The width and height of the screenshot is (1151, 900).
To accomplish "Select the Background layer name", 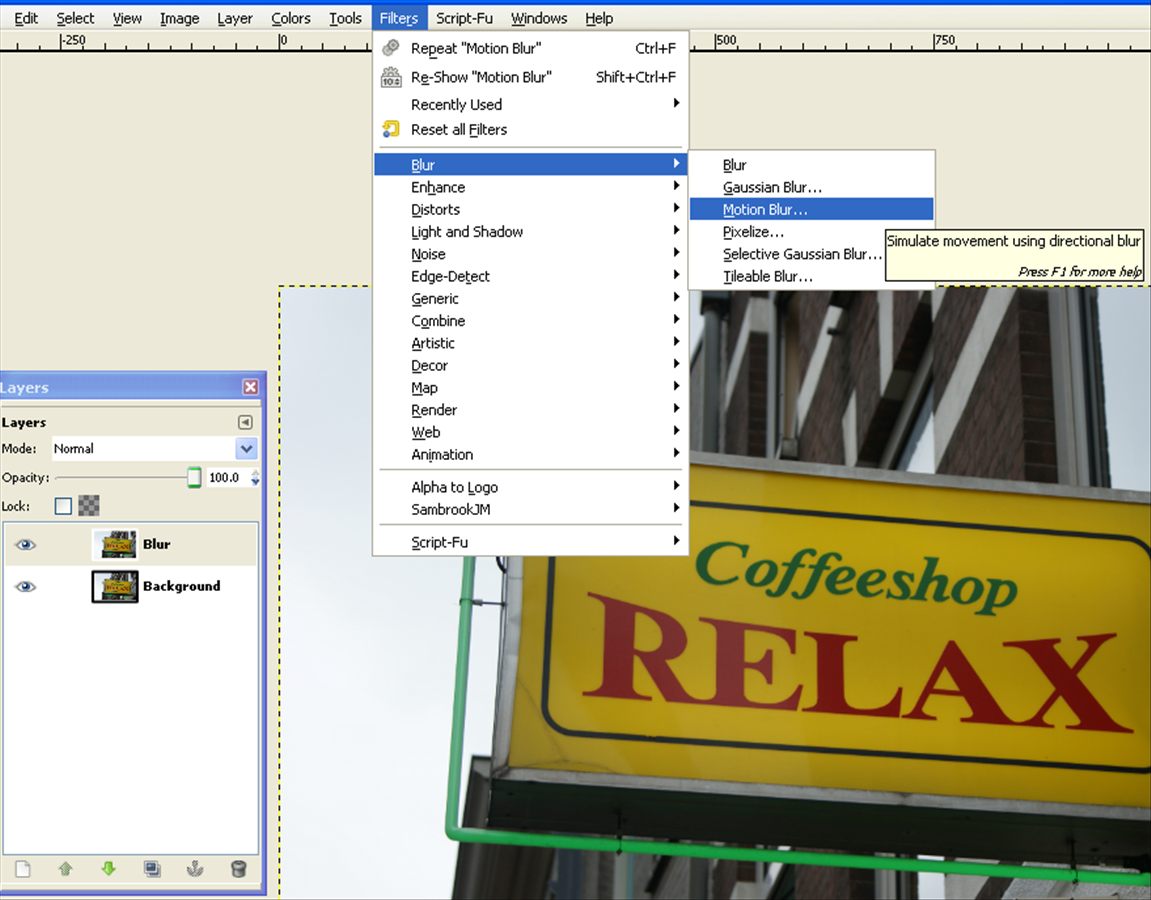I will [x=181, y=586].
